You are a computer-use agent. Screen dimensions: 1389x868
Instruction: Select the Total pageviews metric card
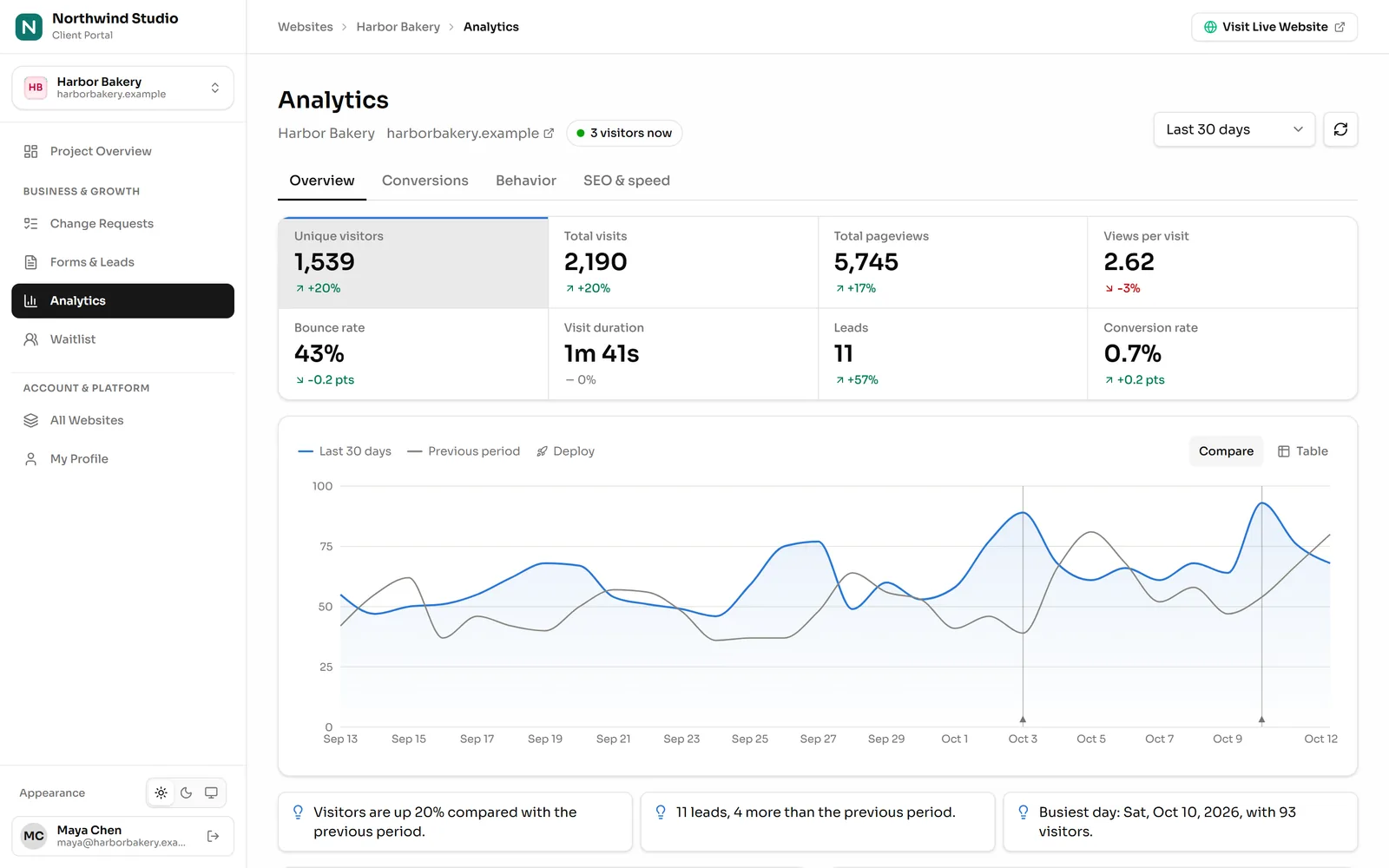[x=952, y=262]
